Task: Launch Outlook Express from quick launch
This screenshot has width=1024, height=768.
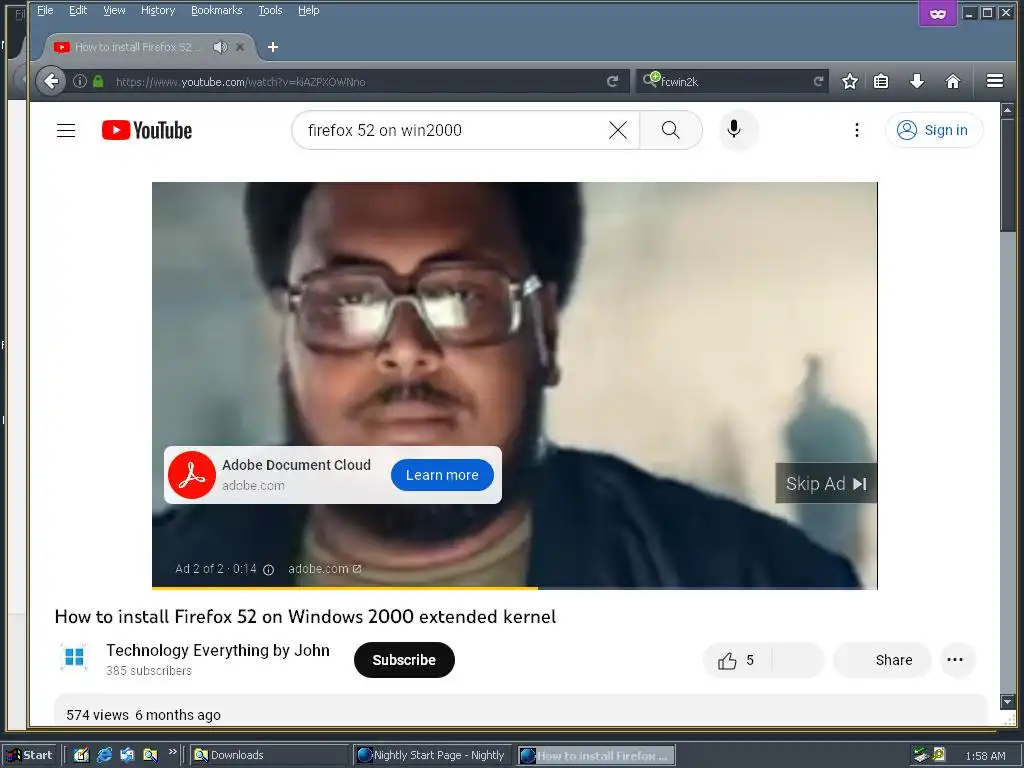Action: pos(127,755)
